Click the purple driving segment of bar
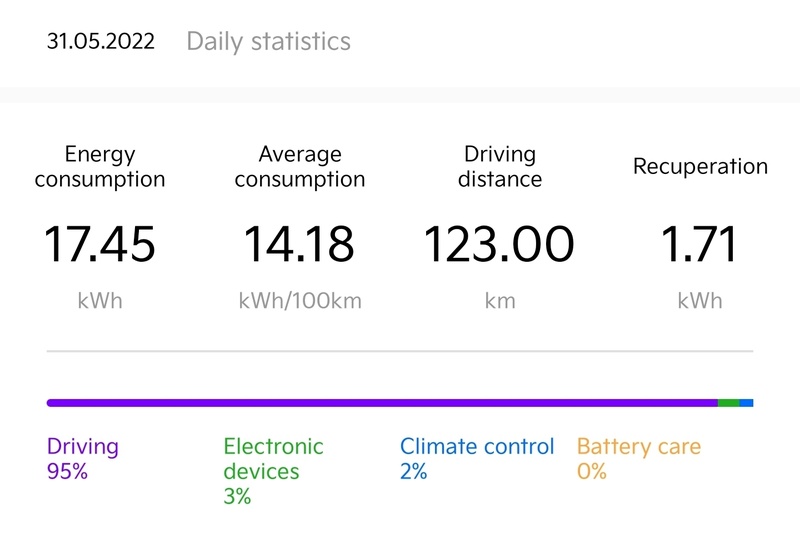The height and width of the screenshot is (533, 800). [x=380, y=403]
